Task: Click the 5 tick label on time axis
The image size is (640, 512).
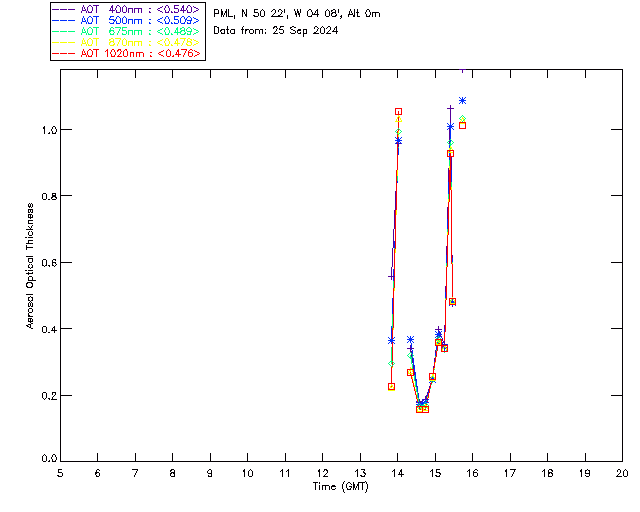Action: 60,473
